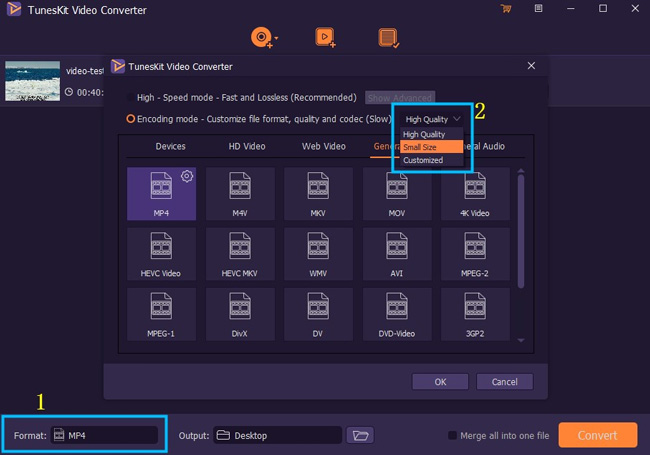The image size is (650, 455).
Task: Switch to the General Audio tab
Action: pos(484,146)
